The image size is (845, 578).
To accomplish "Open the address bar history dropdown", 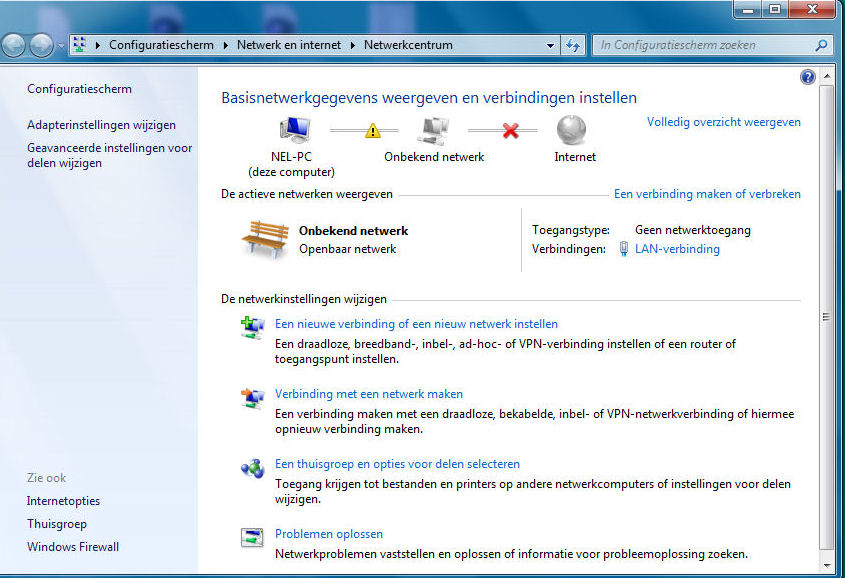I will (x=550, y=46).
